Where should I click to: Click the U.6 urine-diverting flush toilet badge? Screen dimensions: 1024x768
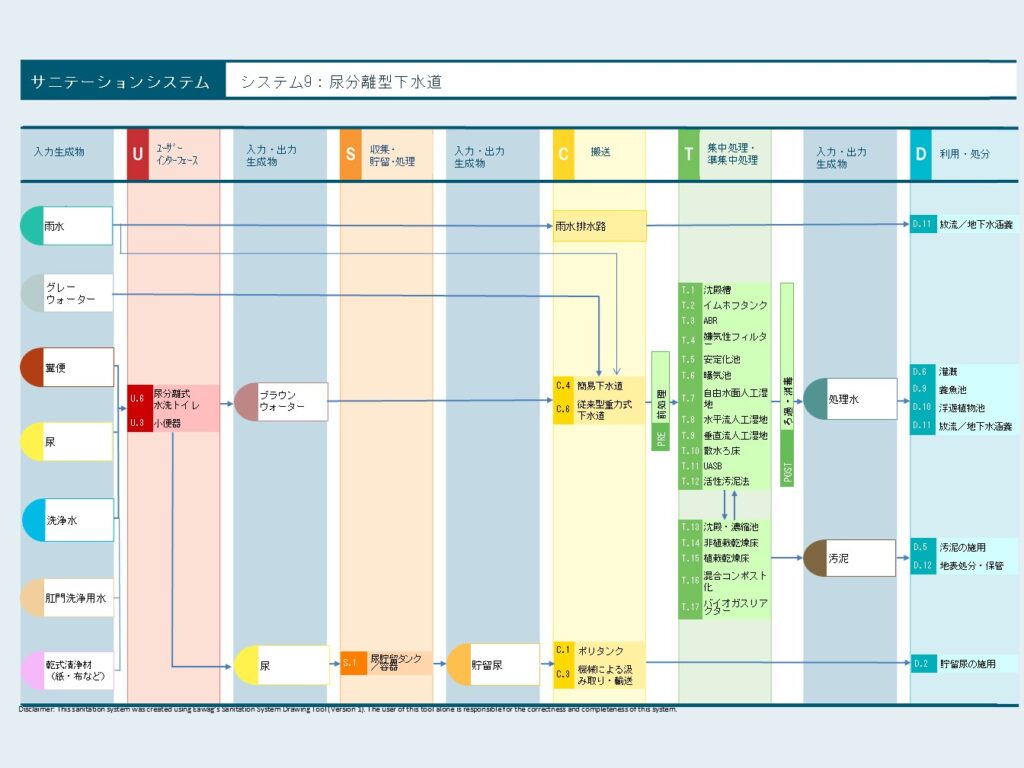[137, 395]
